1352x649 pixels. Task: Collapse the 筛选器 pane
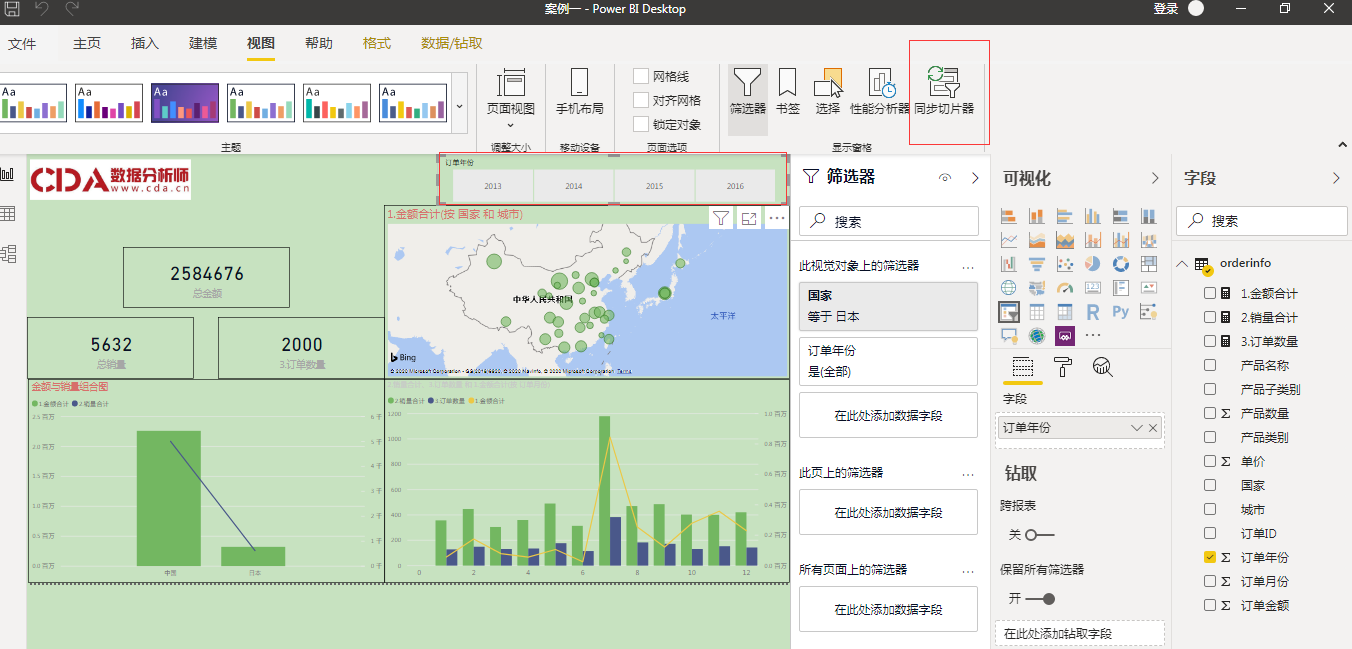(975, 178)
